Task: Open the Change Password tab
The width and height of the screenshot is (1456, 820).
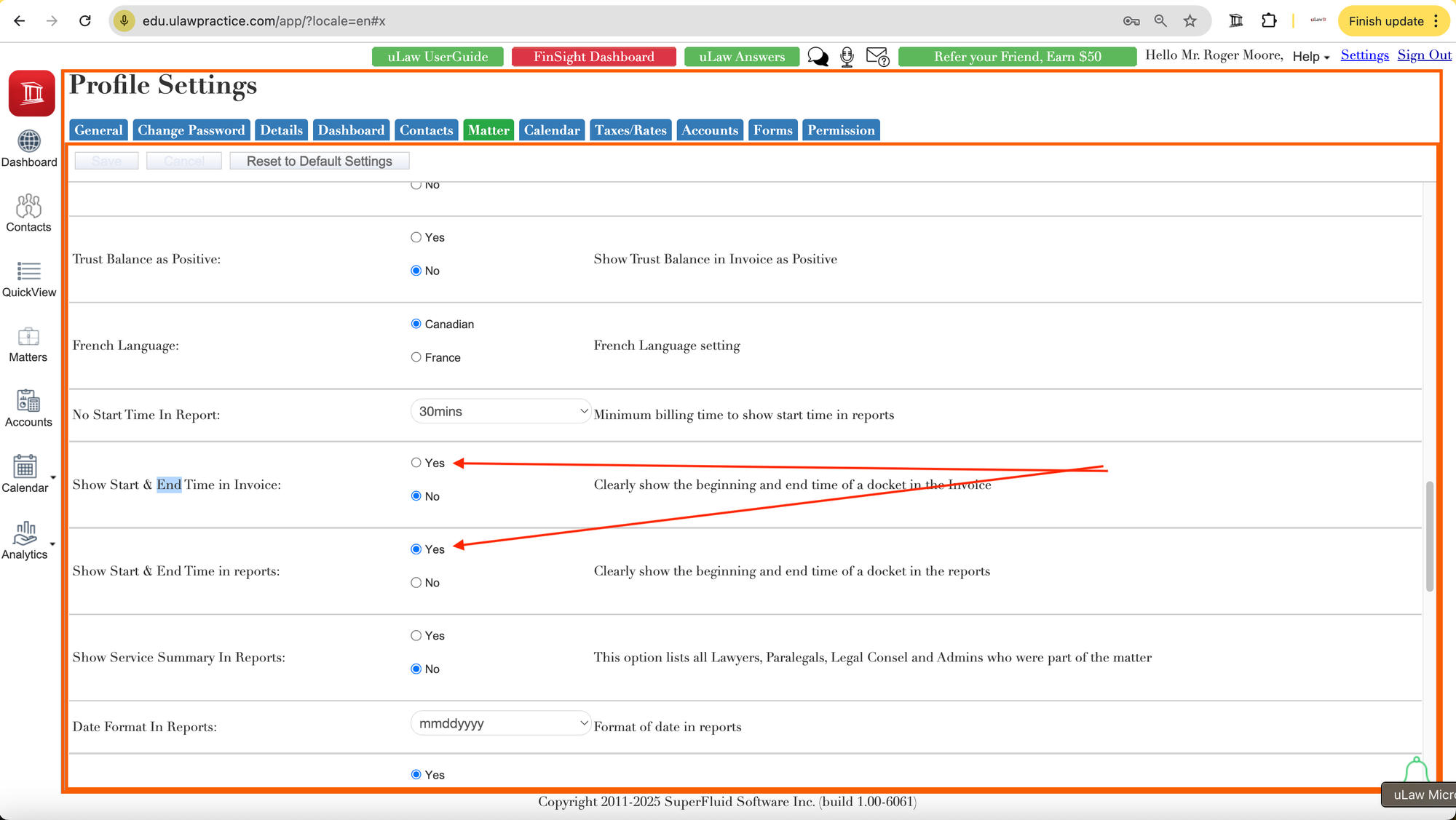Action: coord(191,130)
